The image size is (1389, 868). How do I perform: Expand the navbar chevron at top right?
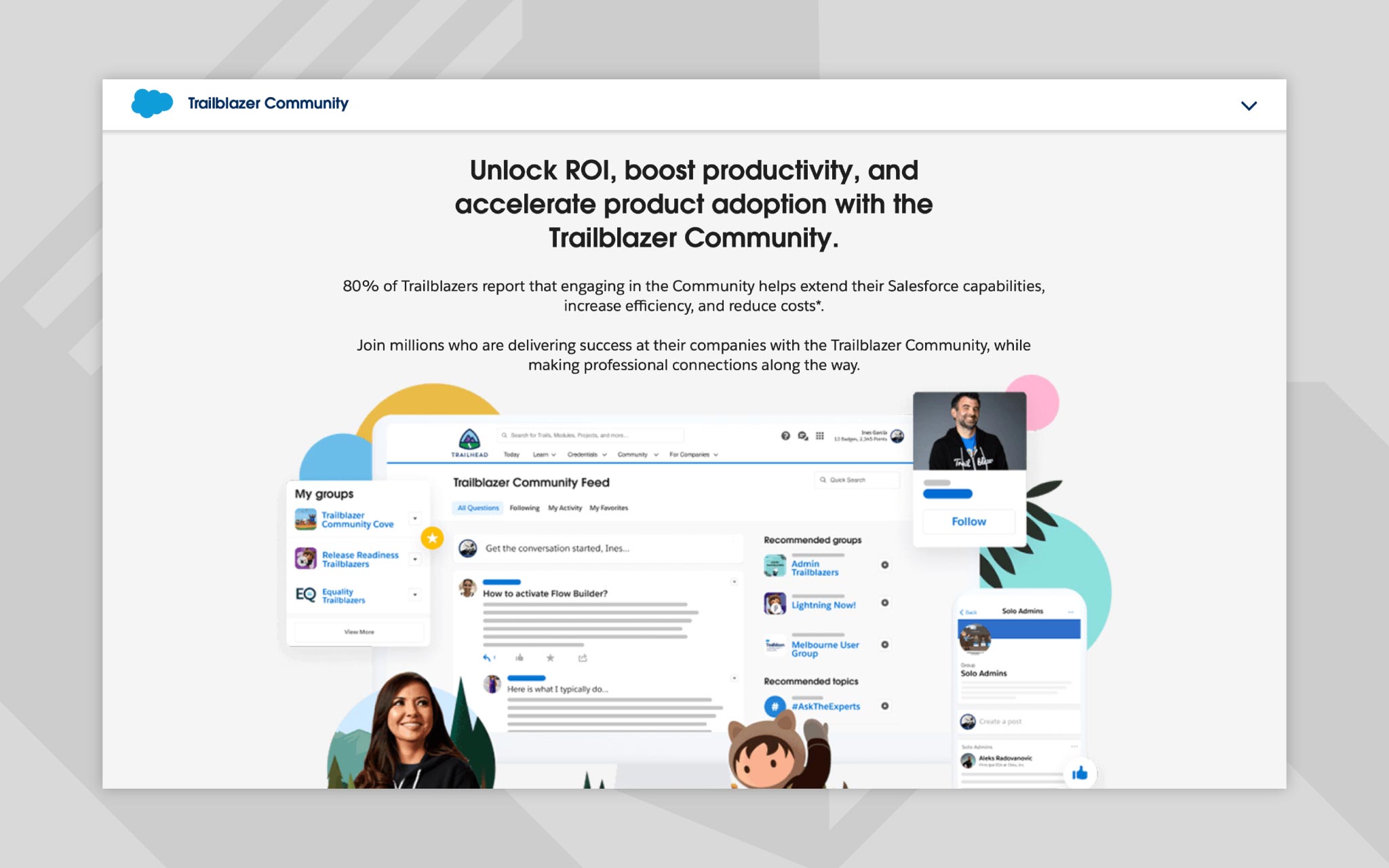tap(1248, 104)
